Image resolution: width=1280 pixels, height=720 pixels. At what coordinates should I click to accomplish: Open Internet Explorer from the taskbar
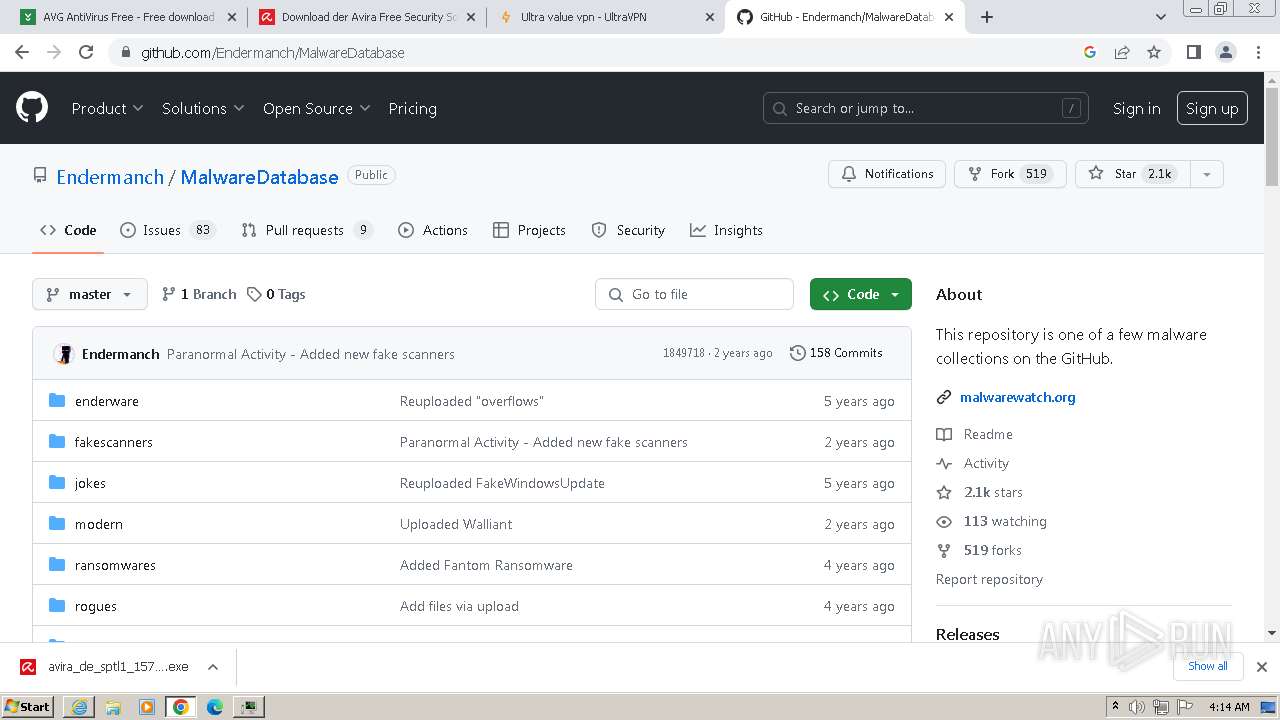[x=79, y=707]
